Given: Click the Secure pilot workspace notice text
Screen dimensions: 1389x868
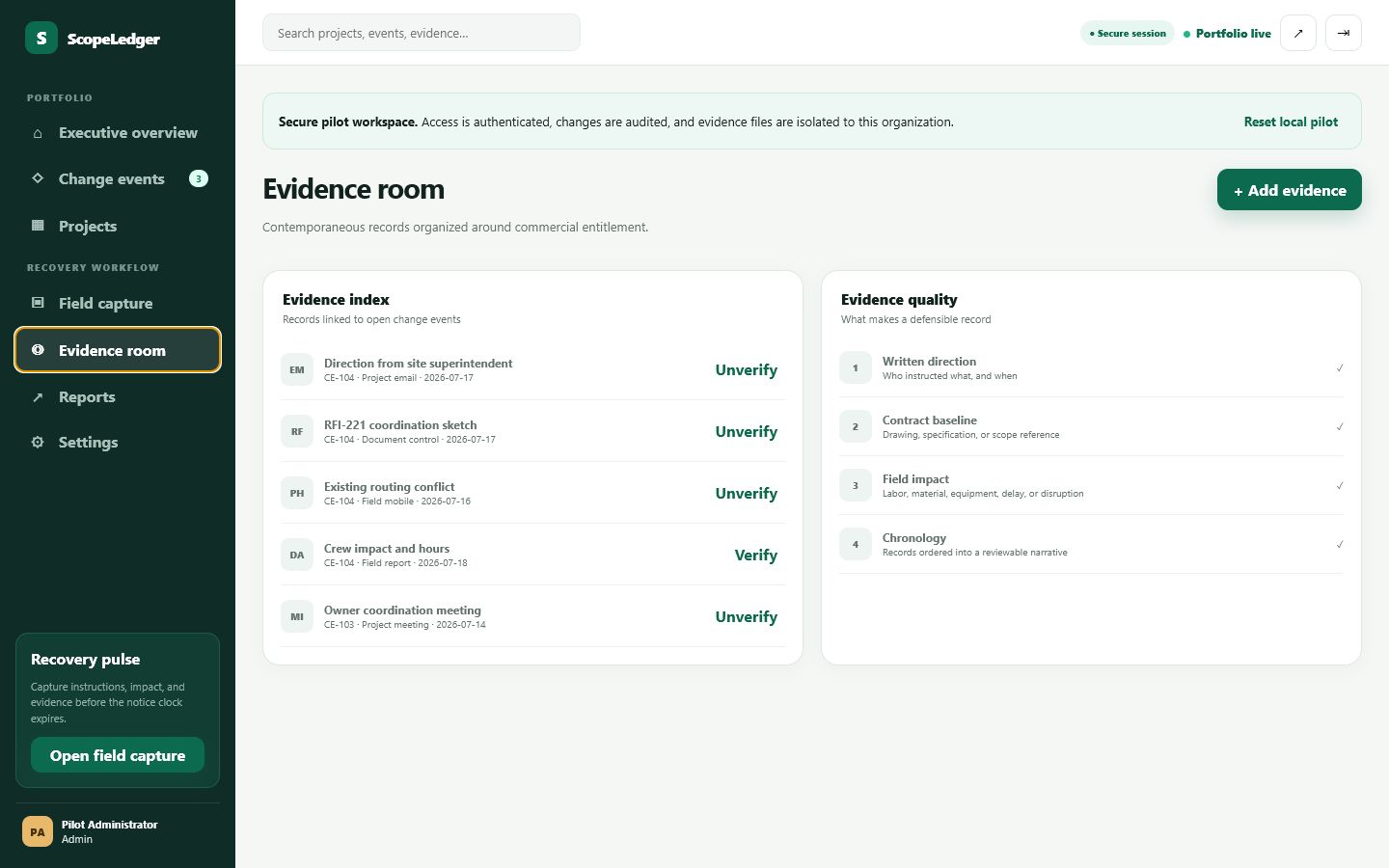Looking at the screenshot, I should pos(615,122).
